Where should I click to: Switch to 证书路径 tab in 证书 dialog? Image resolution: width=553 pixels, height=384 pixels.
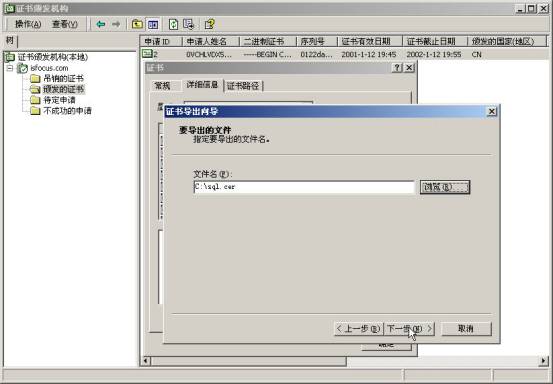243,86
